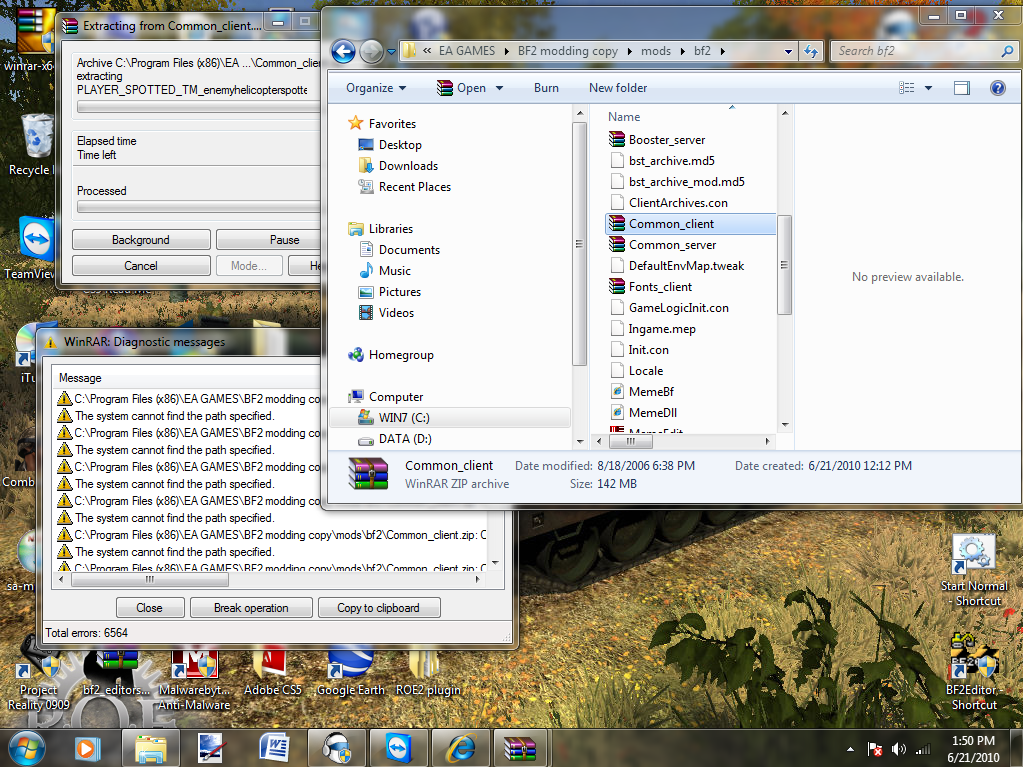Screen dimensions: 1023x767
Task: Select the Booster_server archive file
Action: 666,140
